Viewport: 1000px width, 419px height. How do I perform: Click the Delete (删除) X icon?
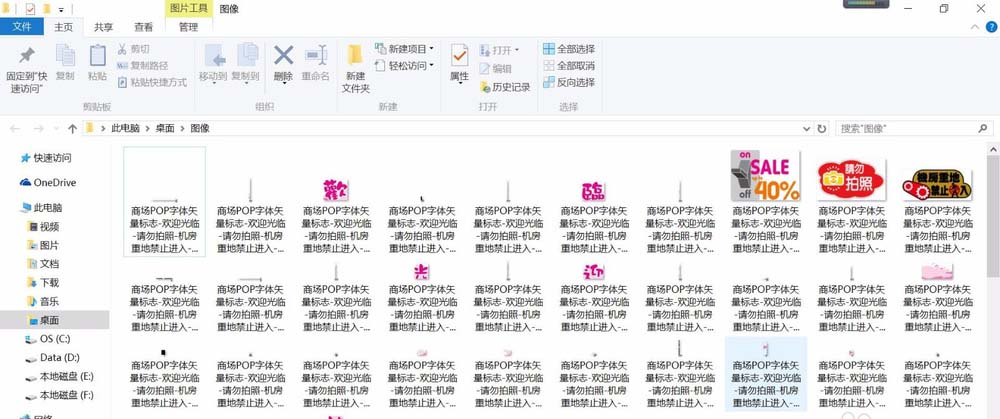coord(283,55)
